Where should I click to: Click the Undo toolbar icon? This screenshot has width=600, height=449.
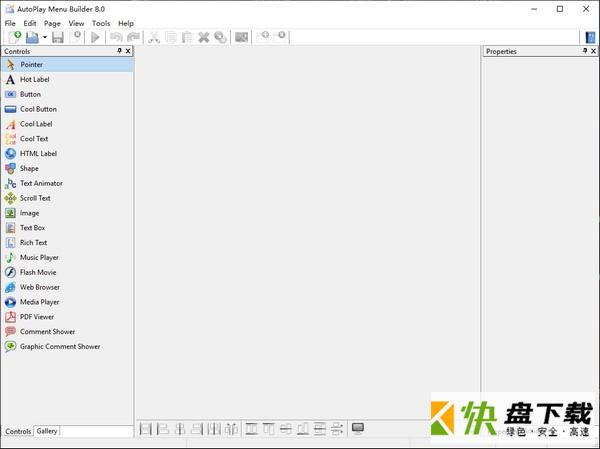coord(116,37)
